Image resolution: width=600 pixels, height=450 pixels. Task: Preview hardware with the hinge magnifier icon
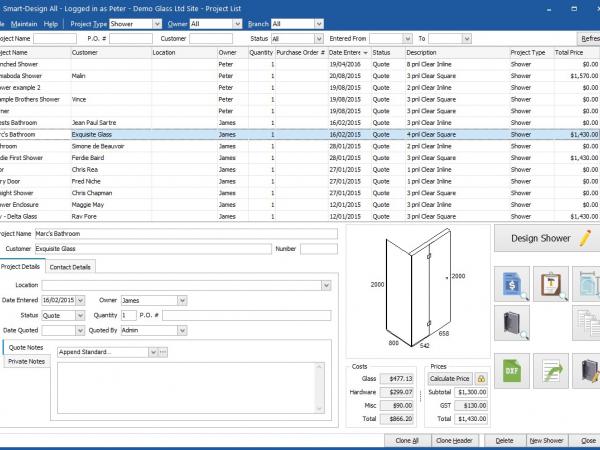[x=512, y=323]
